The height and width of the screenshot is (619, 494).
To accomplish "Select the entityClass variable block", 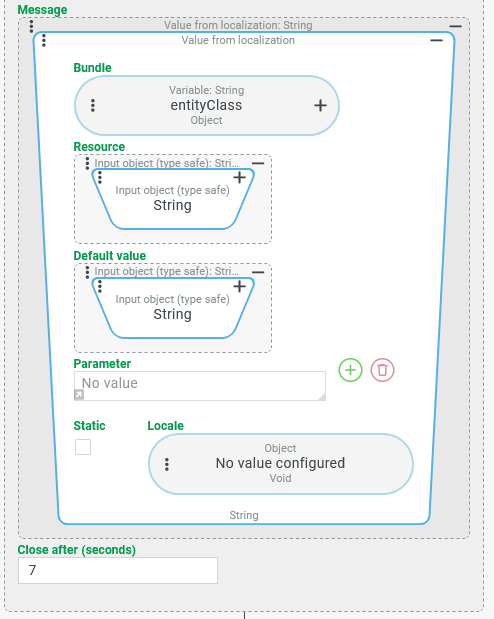I will 207,105.
